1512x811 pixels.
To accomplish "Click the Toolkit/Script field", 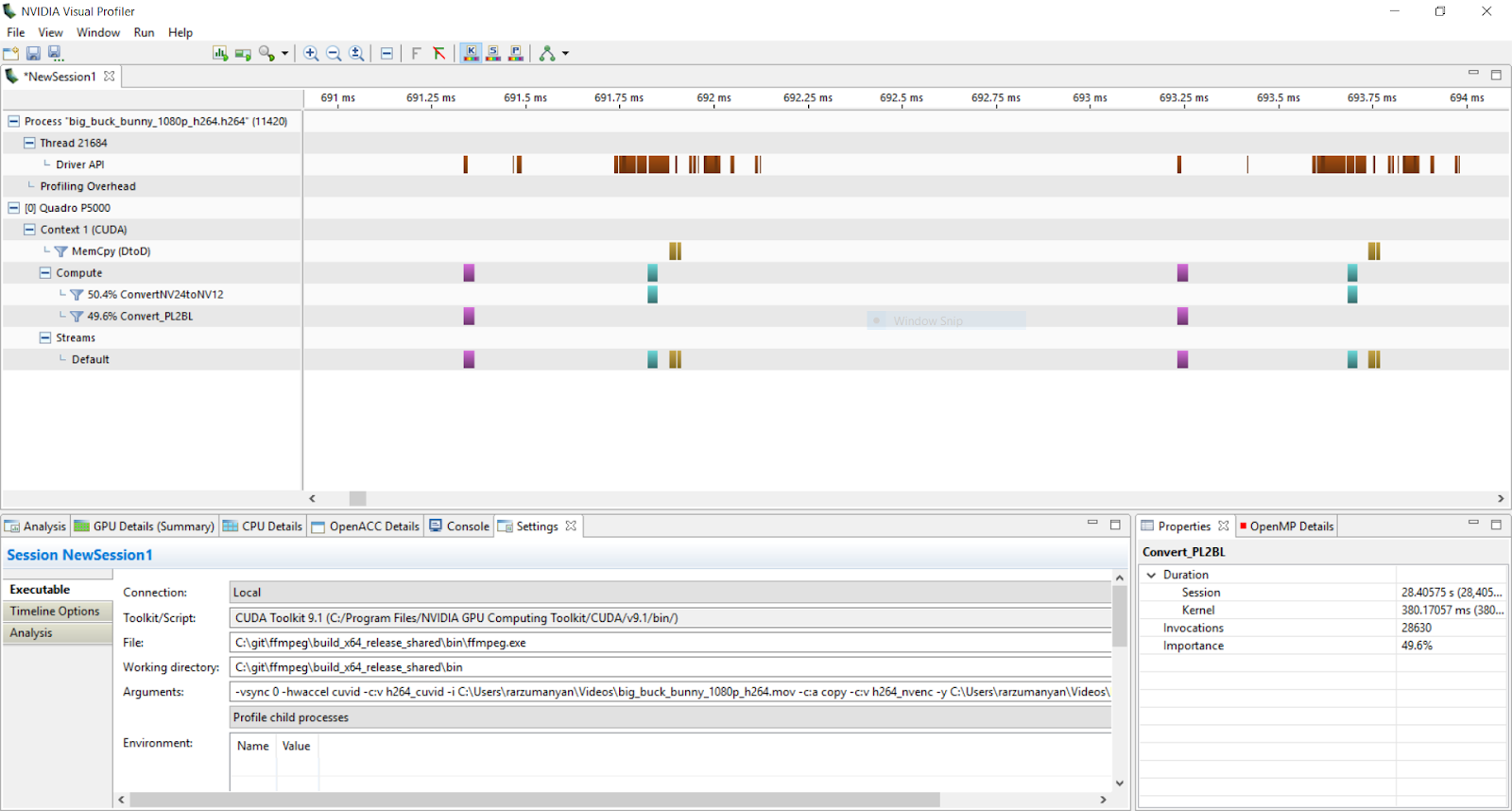I will point(670,618).
